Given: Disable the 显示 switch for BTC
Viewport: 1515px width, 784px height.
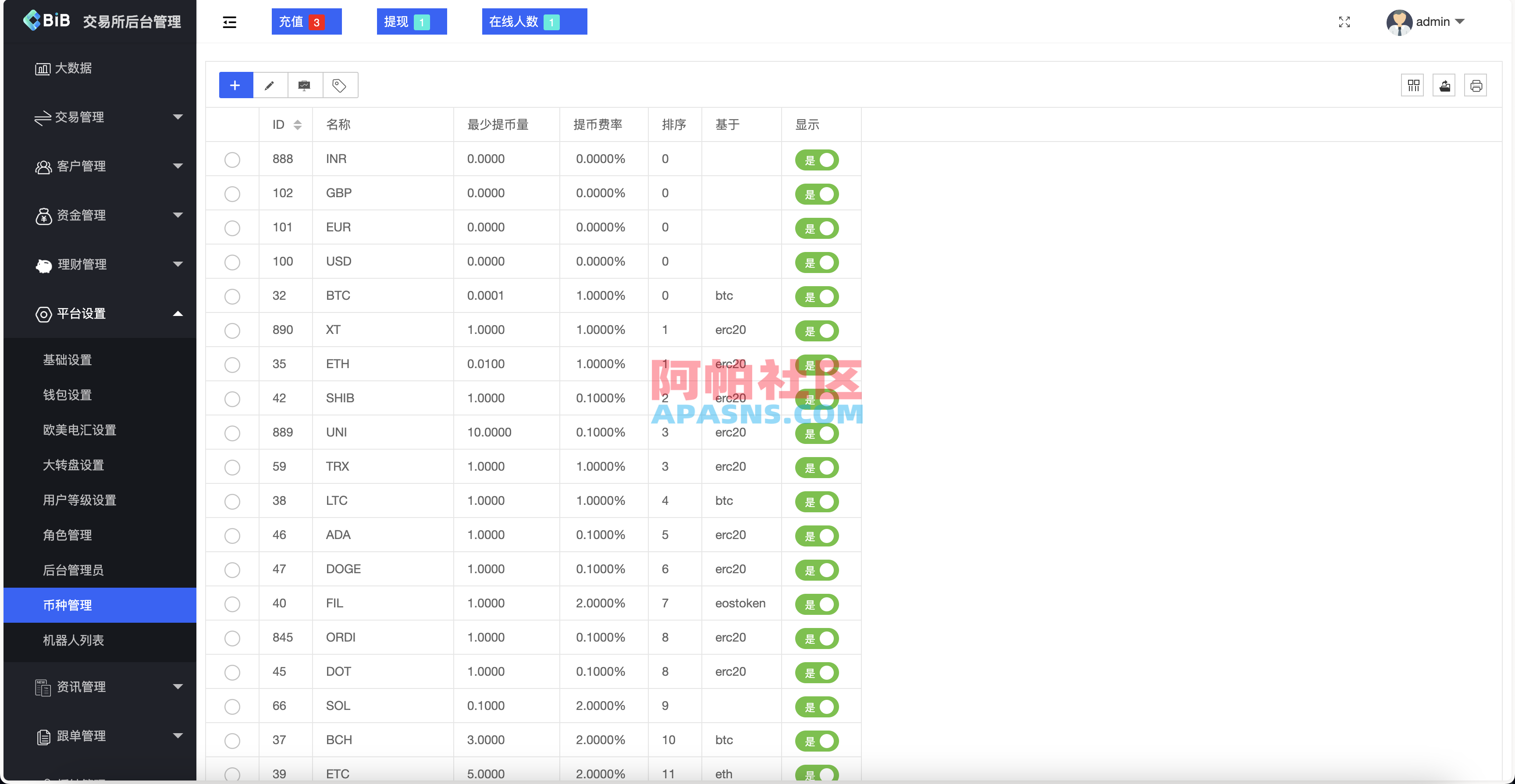Looking at the screenshot, I should coord(817,296).
